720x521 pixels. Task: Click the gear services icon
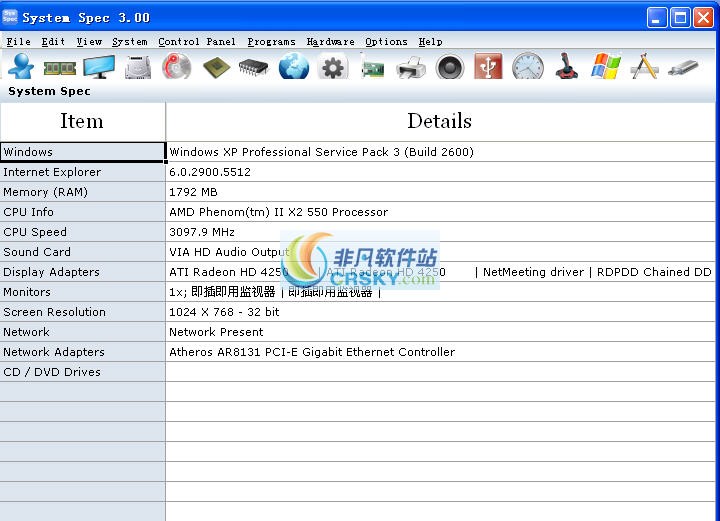pyautogui.click(x=333, y=67)
